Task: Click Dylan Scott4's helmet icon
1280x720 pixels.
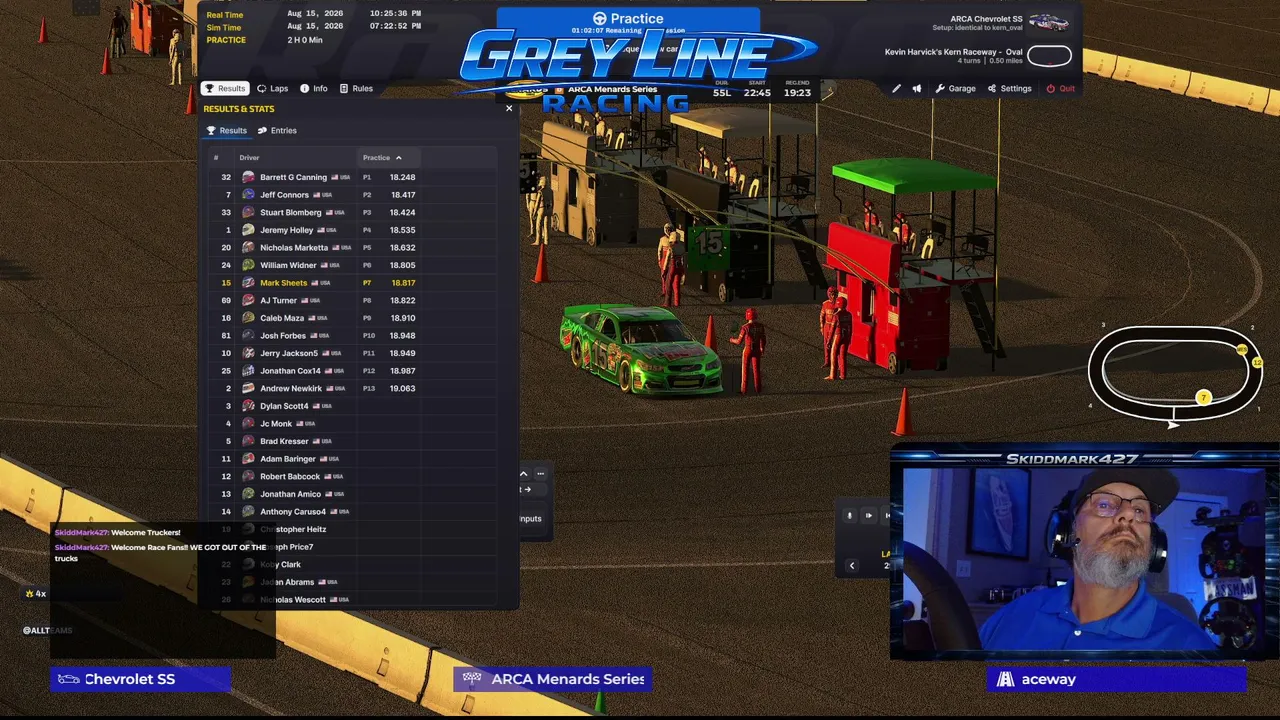Action: coord(248,406)
